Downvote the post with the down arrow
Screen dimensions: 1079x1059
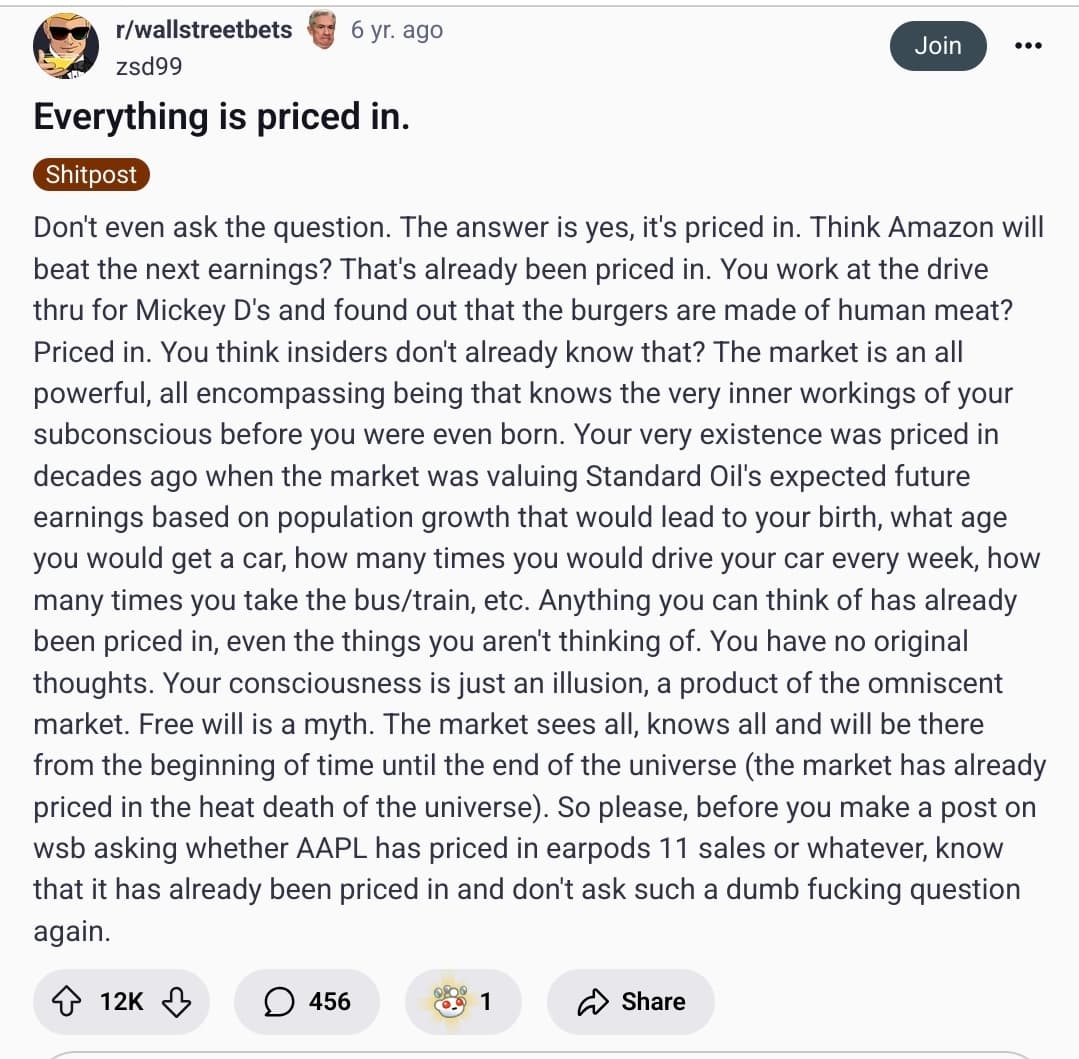(x=176, y=1001)
